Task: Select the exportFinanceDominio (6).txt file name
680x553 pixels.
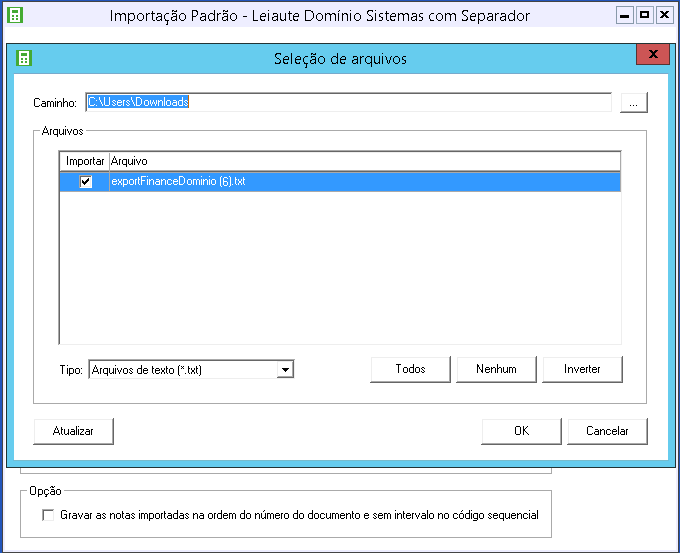Action: 178,182
